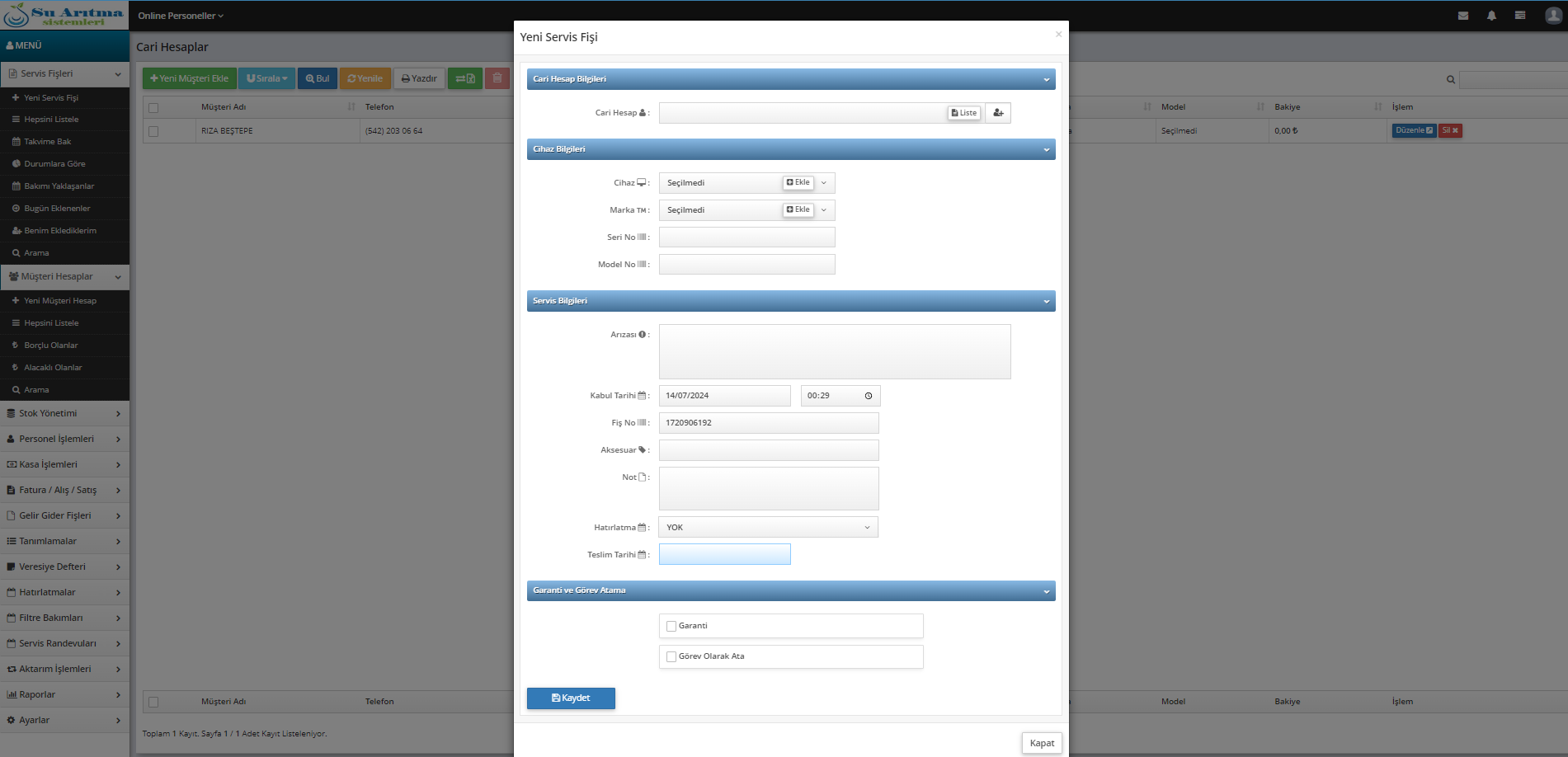Open Stok Yönetimi in the sidebar menu
The image size is (1568, 757).
(x=64, y=413)
